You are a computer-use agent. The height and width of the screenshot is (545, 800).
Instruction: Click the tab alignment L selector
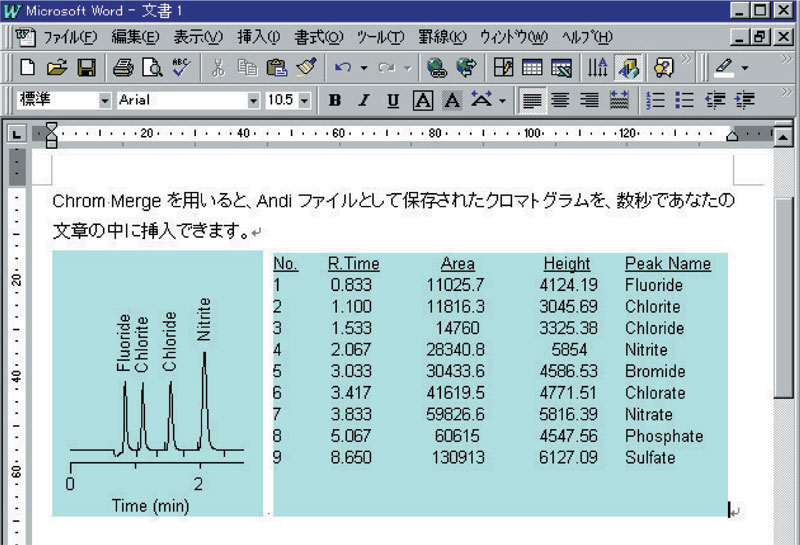pos(17,134)
